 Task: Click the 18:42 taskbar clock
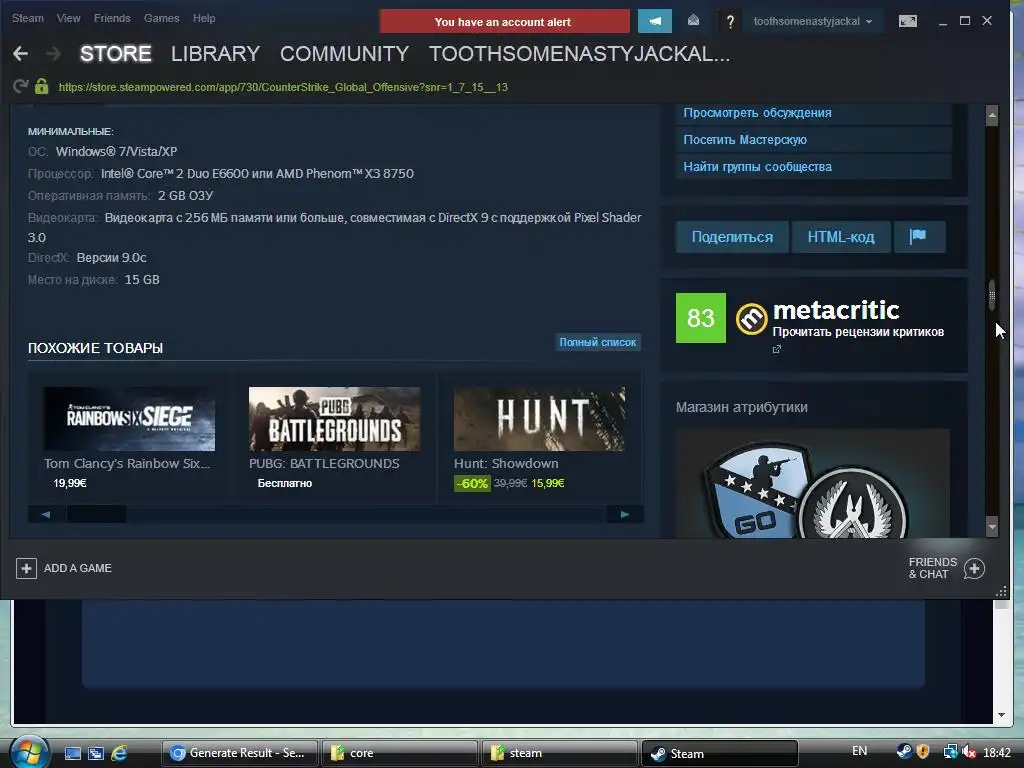pyautogui.click(x=997, y=752)
